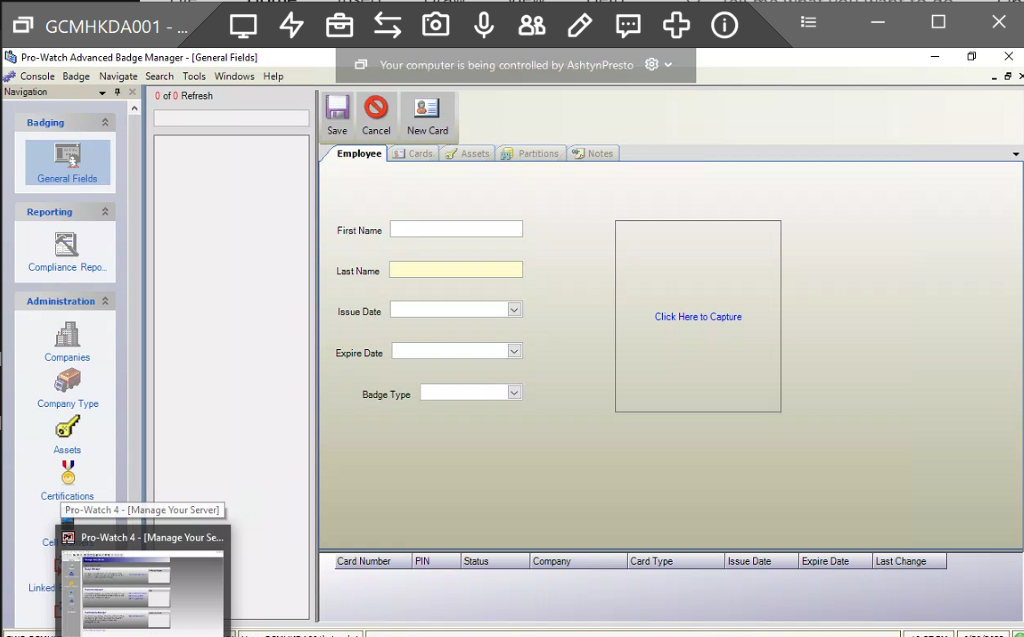Sort by the PIN column header
Screen dimensions: 1024x637
[x=436, y=561]
